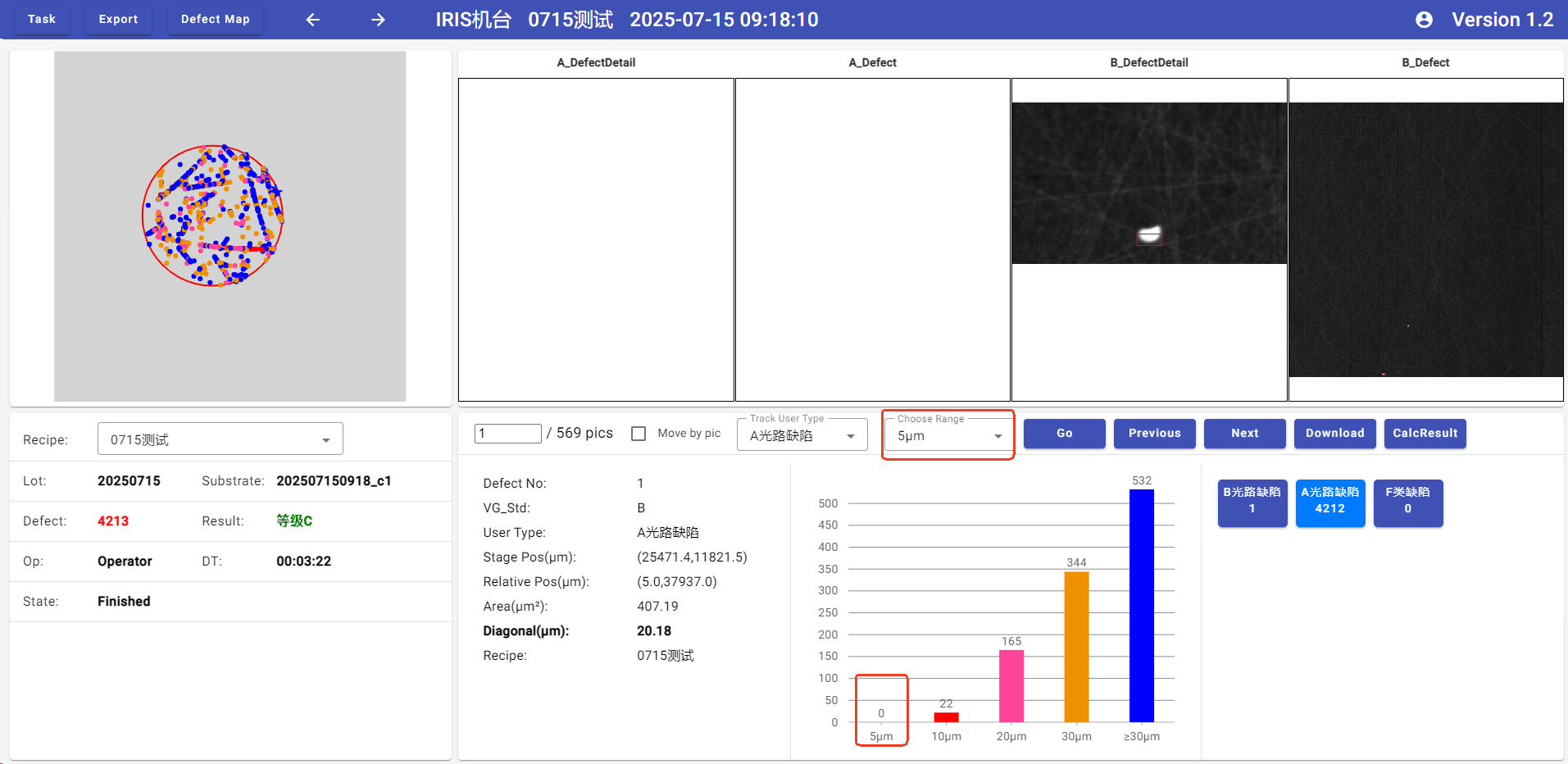
Task: Expand the Recipe dropdown
Action: (220, 439)
